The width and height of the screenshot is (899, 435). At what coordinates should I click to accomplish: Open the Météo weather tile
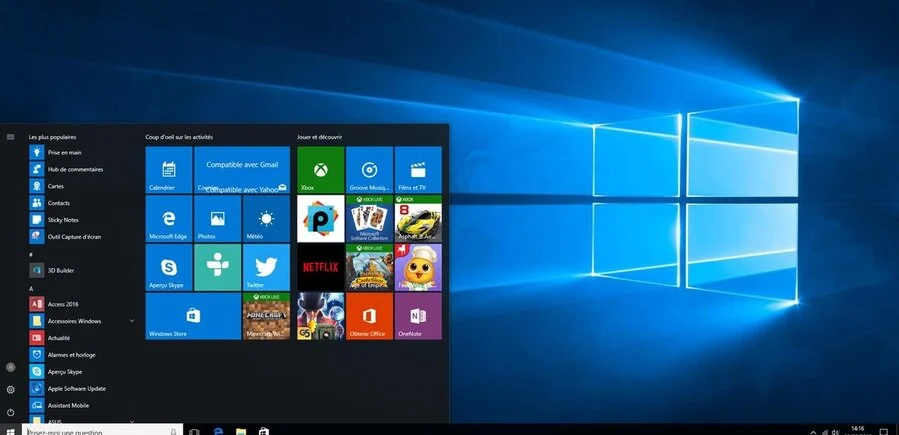(x=266, y=218)
